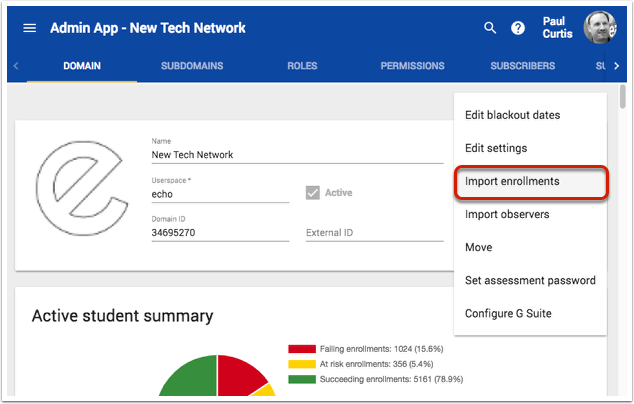634x404 pixels.
Task: Click the red pie chart slice
Action: click(x=237, y=376)
